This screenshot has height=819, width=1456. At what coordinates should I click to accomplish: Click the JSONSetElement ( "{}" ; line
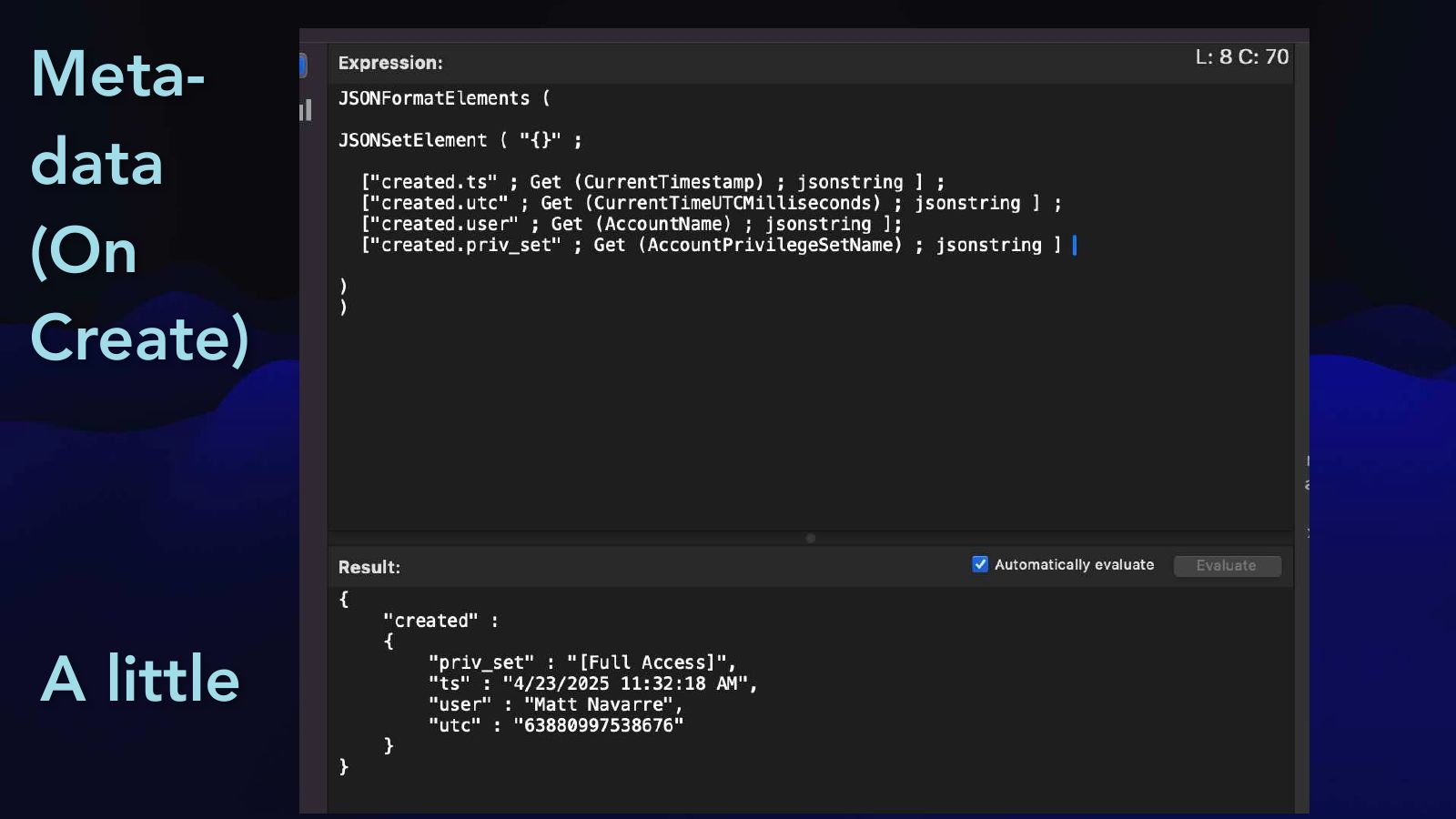click(460, 140)
